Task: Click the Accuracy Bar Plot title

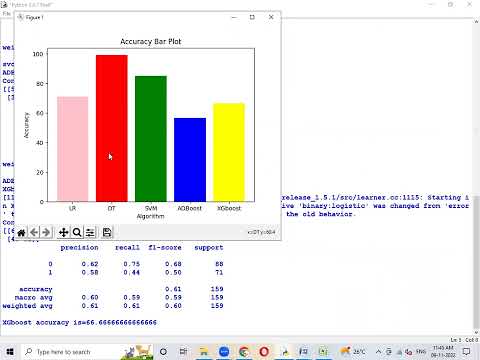Action: point(151,42)
